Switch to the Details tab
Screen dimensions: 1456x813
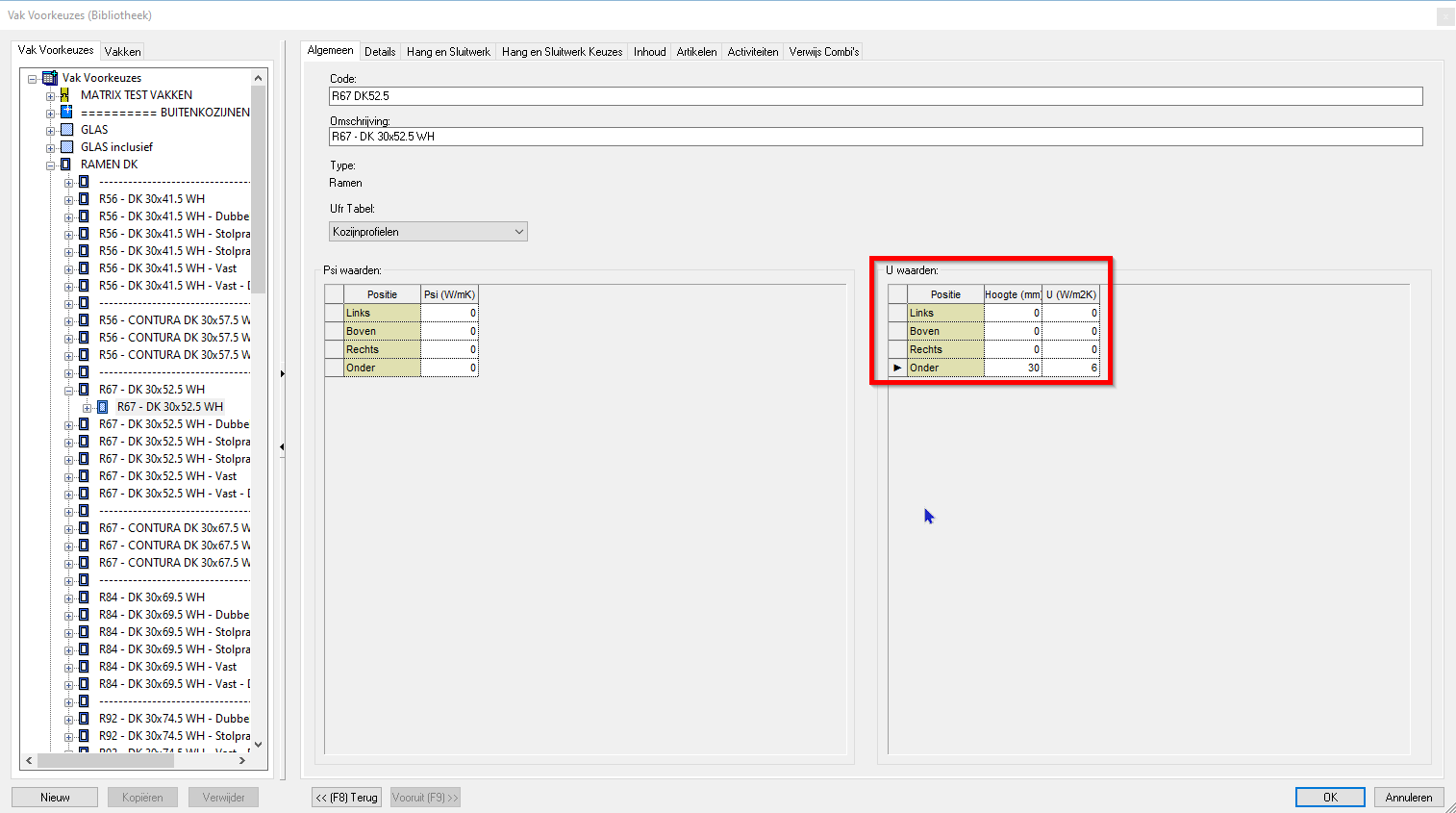(381, 51)
